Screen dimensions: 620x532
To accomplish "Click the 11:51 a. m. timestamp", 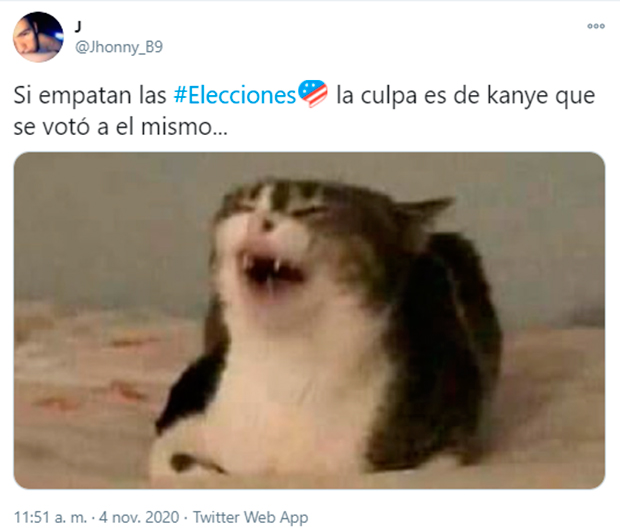I will click(x=50, y=517).
